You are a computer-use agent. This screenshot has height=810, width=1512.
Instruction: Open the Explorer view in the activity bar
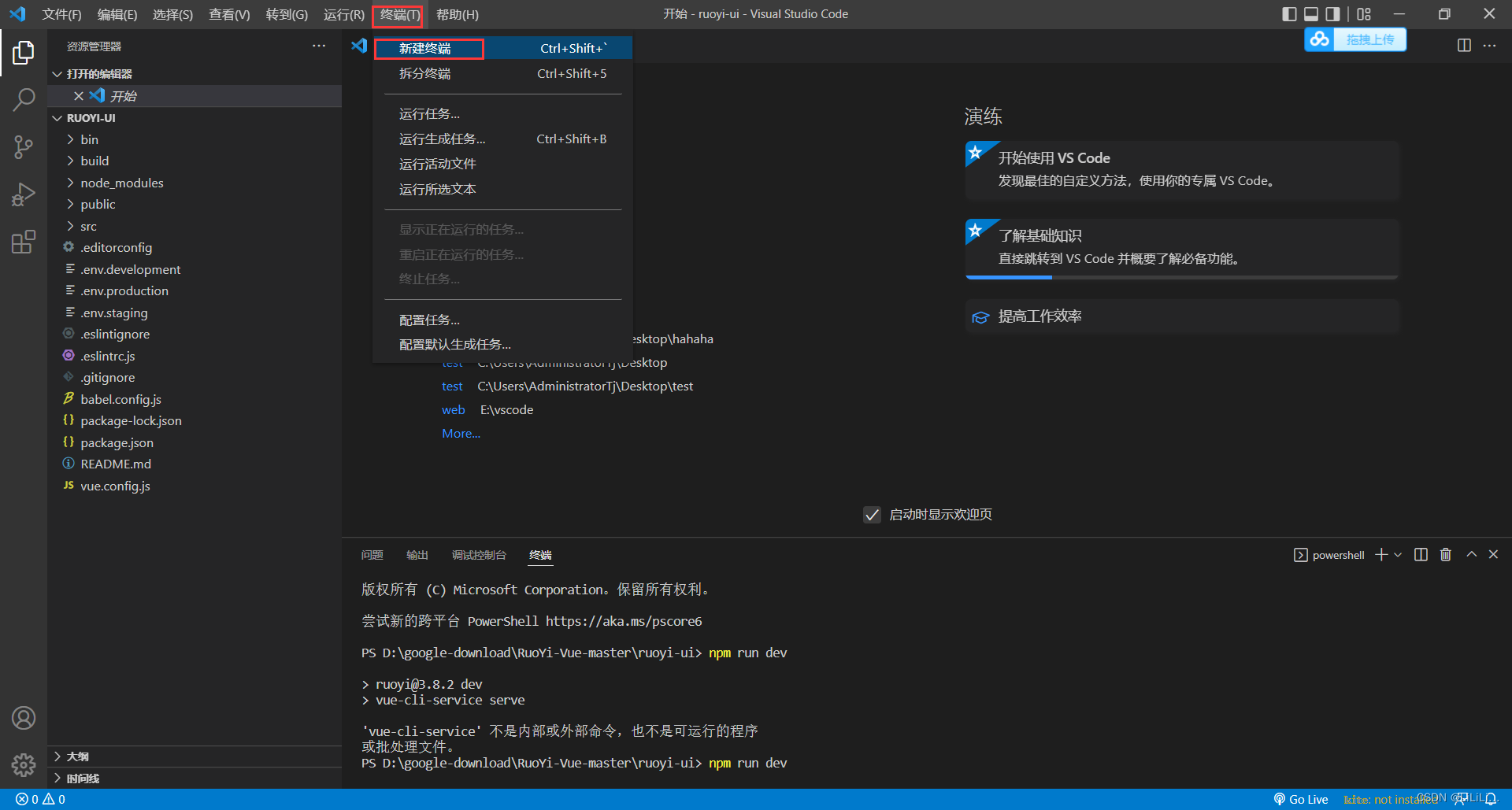(24, 53)
